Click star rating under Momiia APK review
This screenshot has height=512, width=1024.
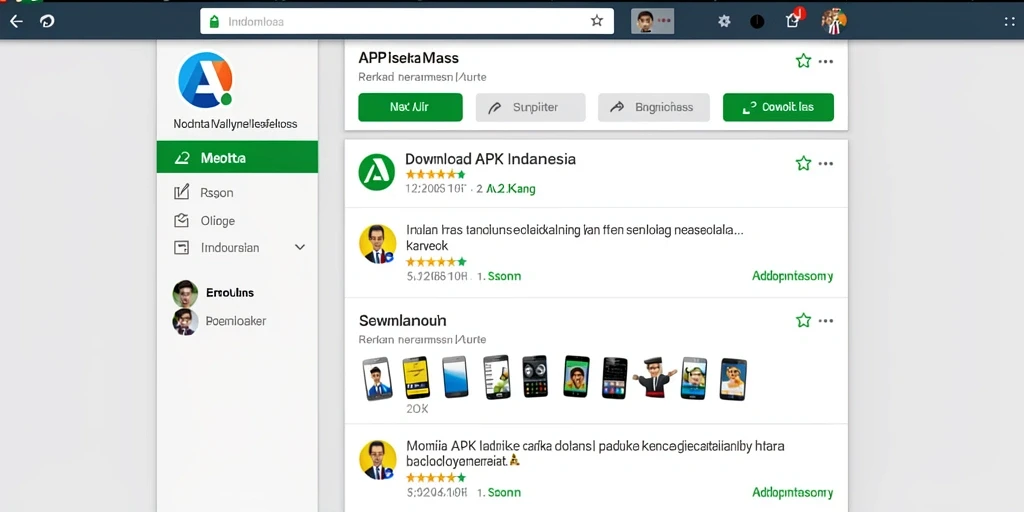point(436,477)
